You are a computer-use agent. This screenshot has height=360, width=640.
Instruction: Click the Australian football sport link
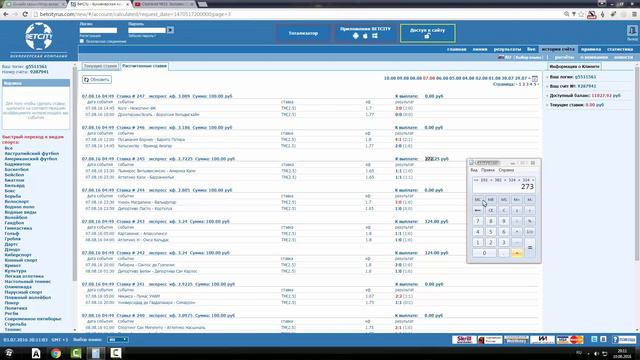coord(31,153)
